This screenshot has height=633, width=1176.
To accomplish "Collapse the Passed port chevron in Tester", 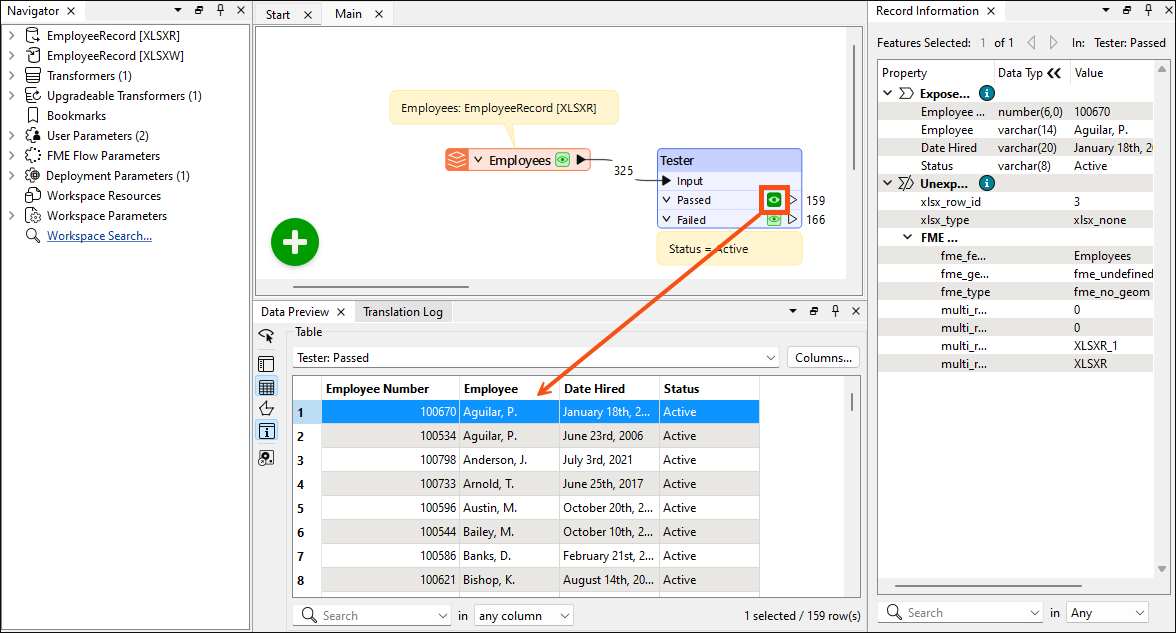I will [665, 200].
